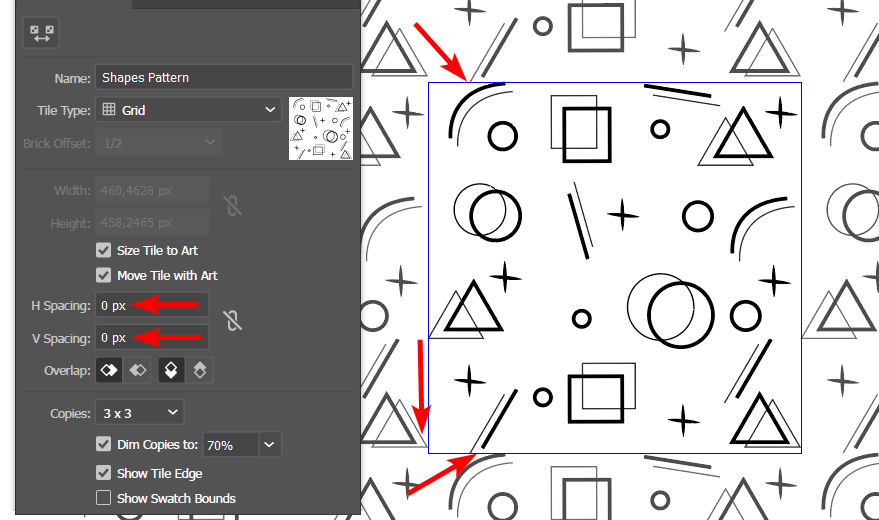Select the Left in Front overlap icon
The width and height of the screenshot is (879, 520).
(110, 371)
